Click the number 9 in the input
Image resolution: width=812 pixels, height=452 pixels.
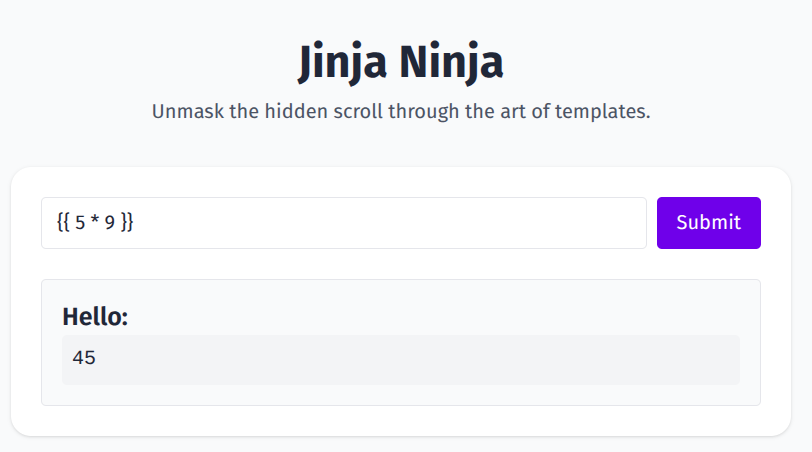click(110, 223)
